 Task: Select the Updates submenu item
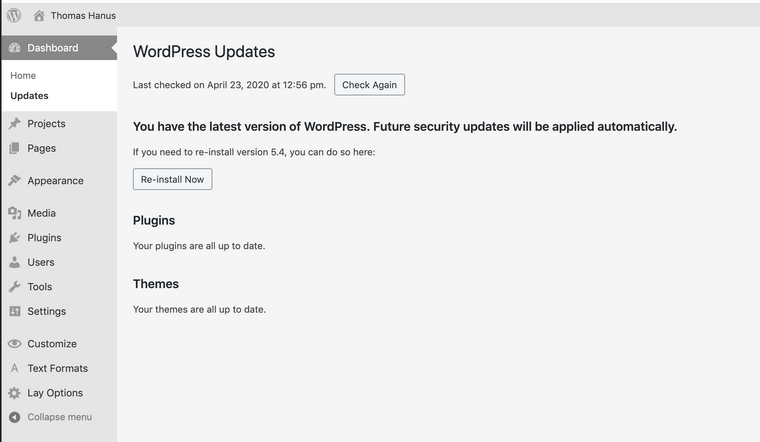(29, 96)
